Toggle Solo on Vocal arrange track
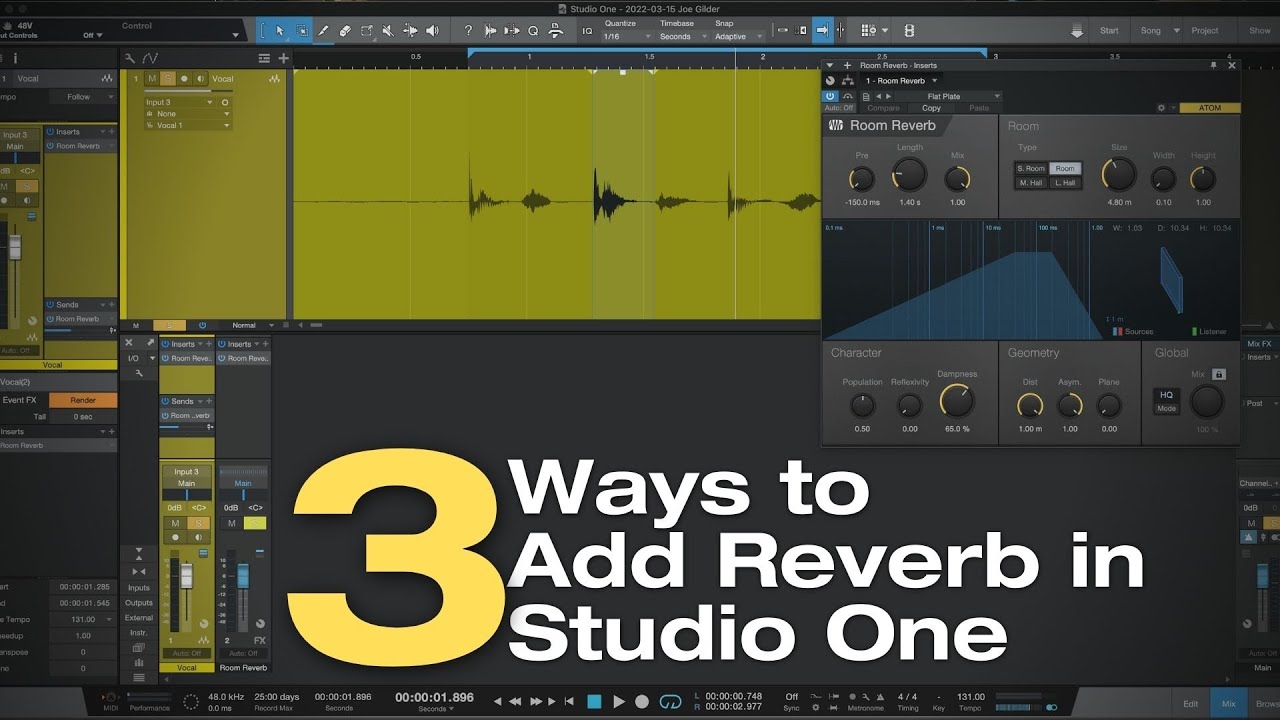The image size is (1280, 720). point(168,78)
